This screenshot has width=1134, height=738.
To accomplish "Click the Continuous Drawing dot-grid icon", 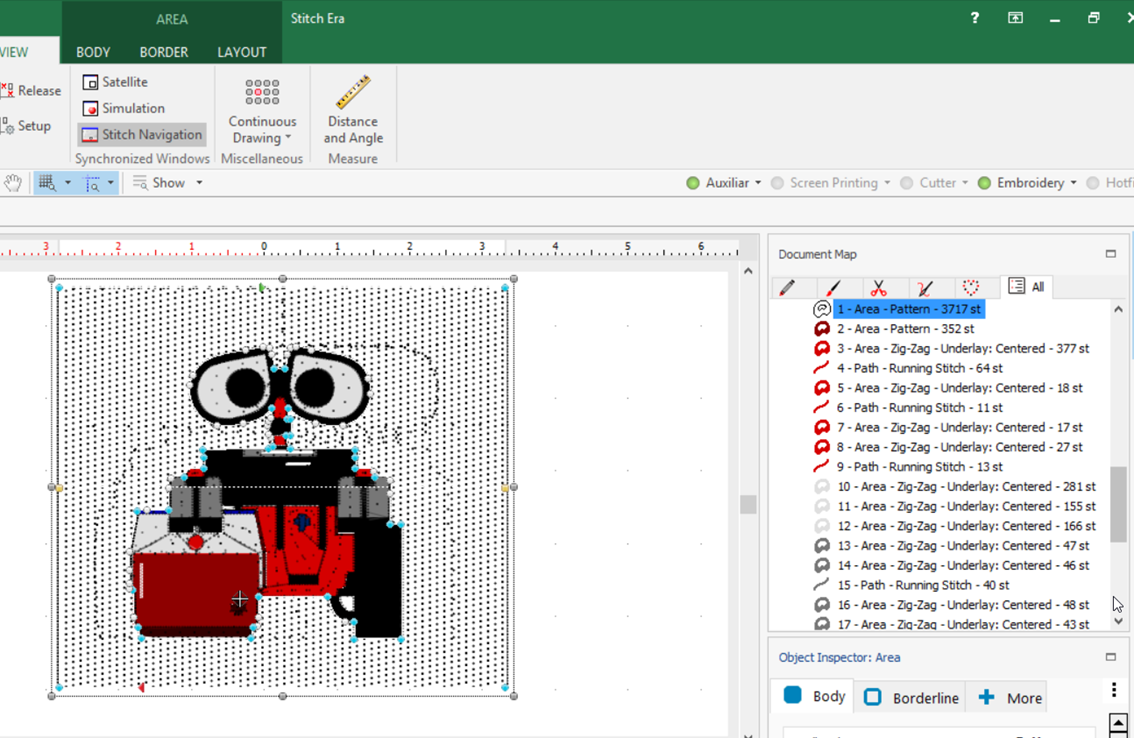I will click(262, 92).
